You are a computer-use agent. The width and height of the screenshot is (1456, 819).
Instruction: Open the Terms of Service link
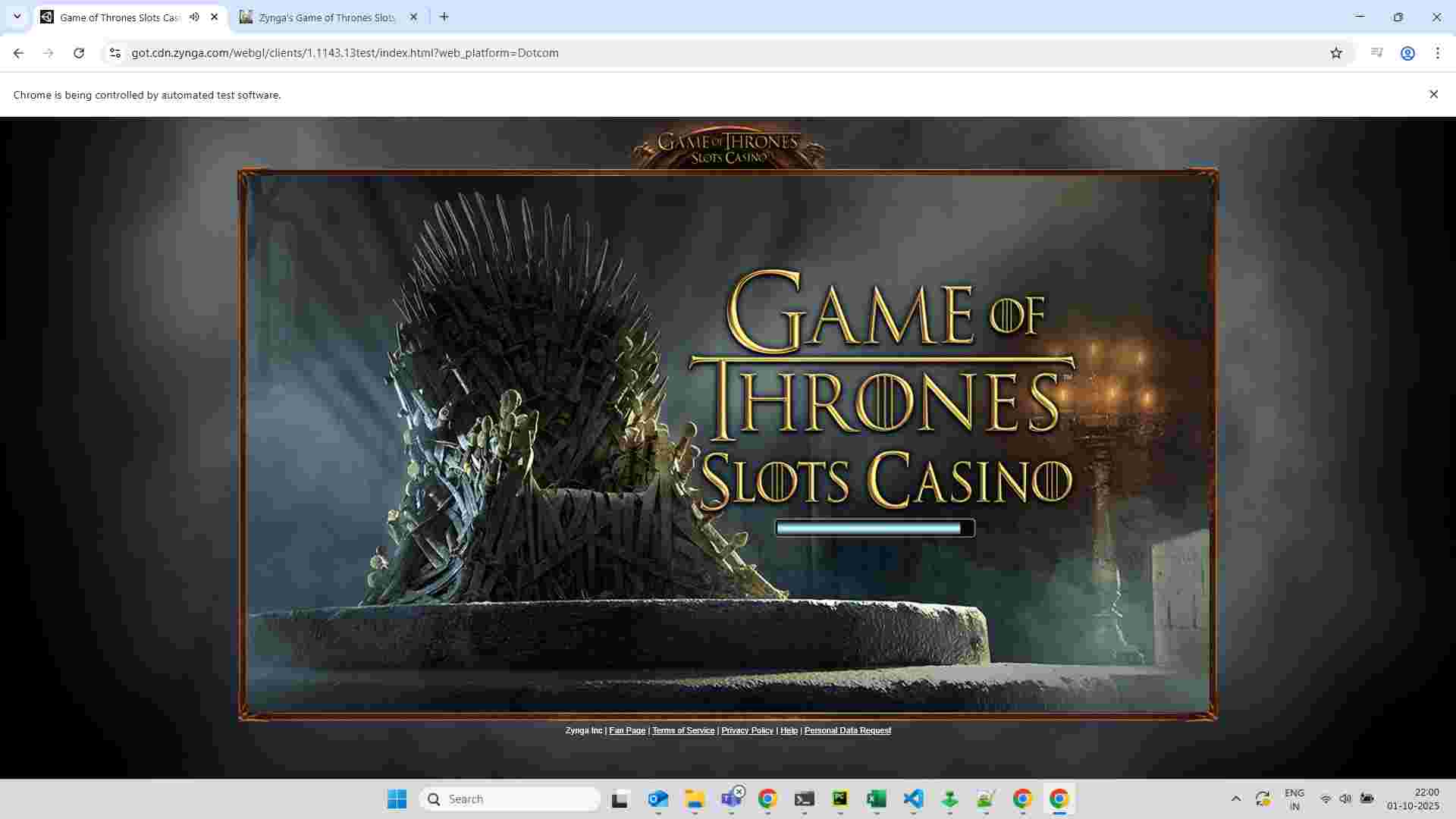click(682, 730)
